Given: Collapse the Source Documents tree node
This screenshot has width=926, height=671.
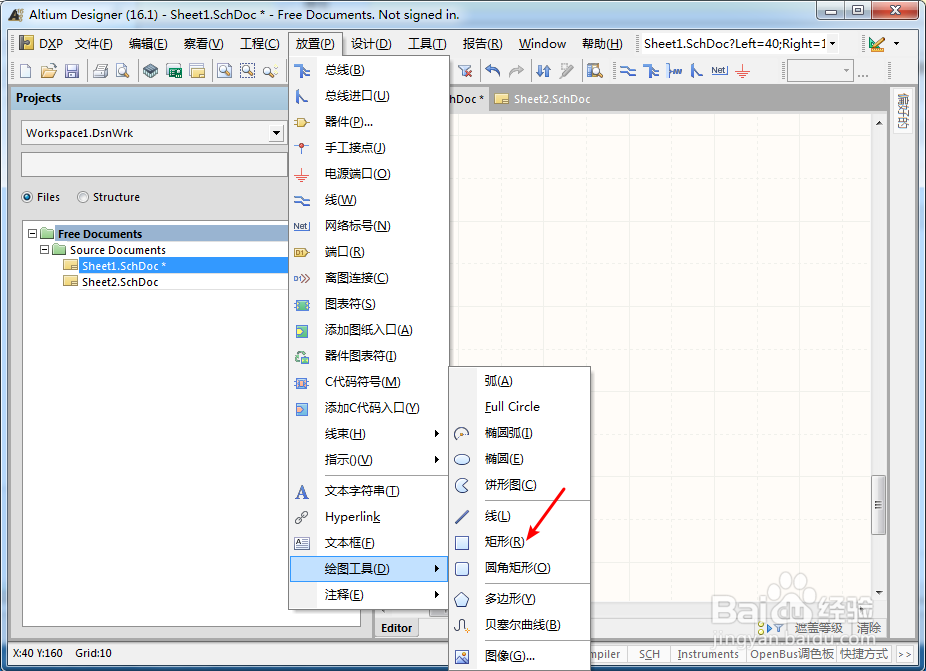Looking at the screenshot, I should pyautogui.click(x=44, y=250).
